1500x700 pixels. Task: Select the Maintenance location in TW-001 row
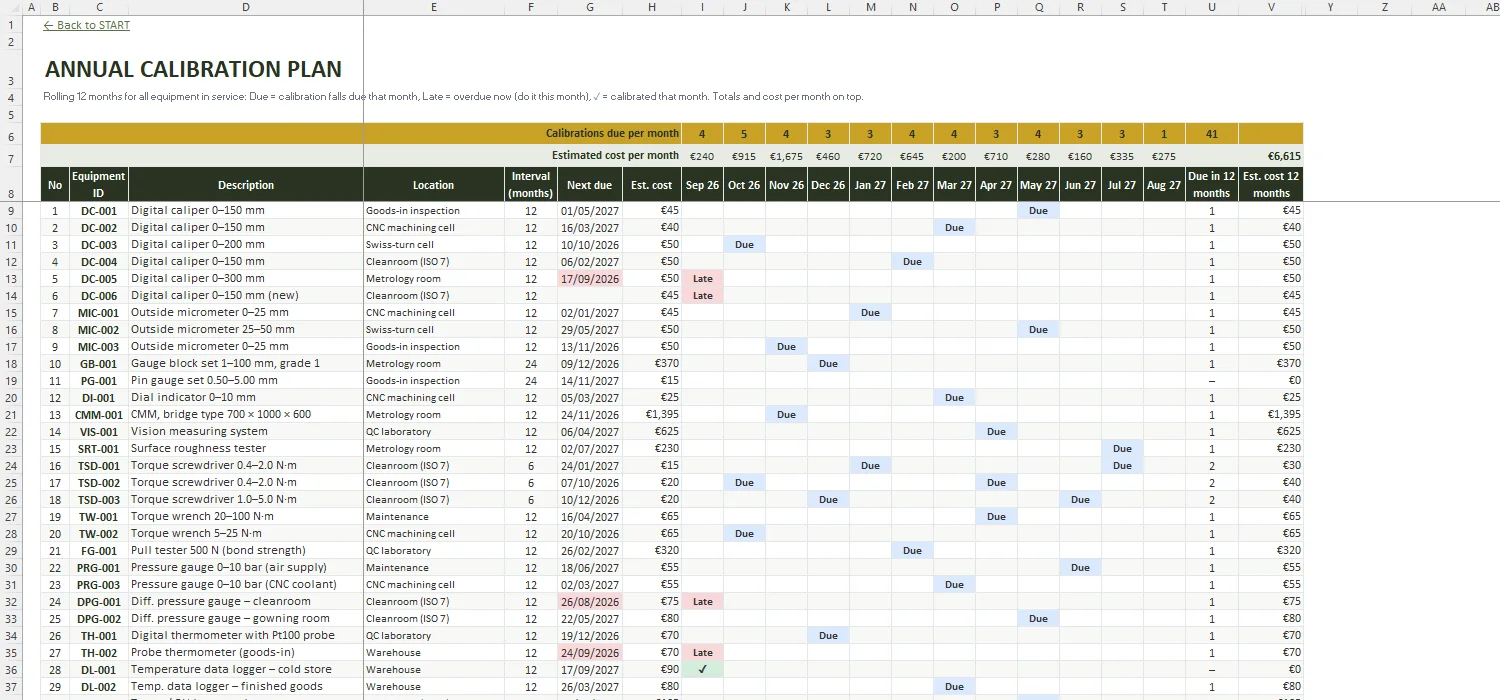pos(433,516)
